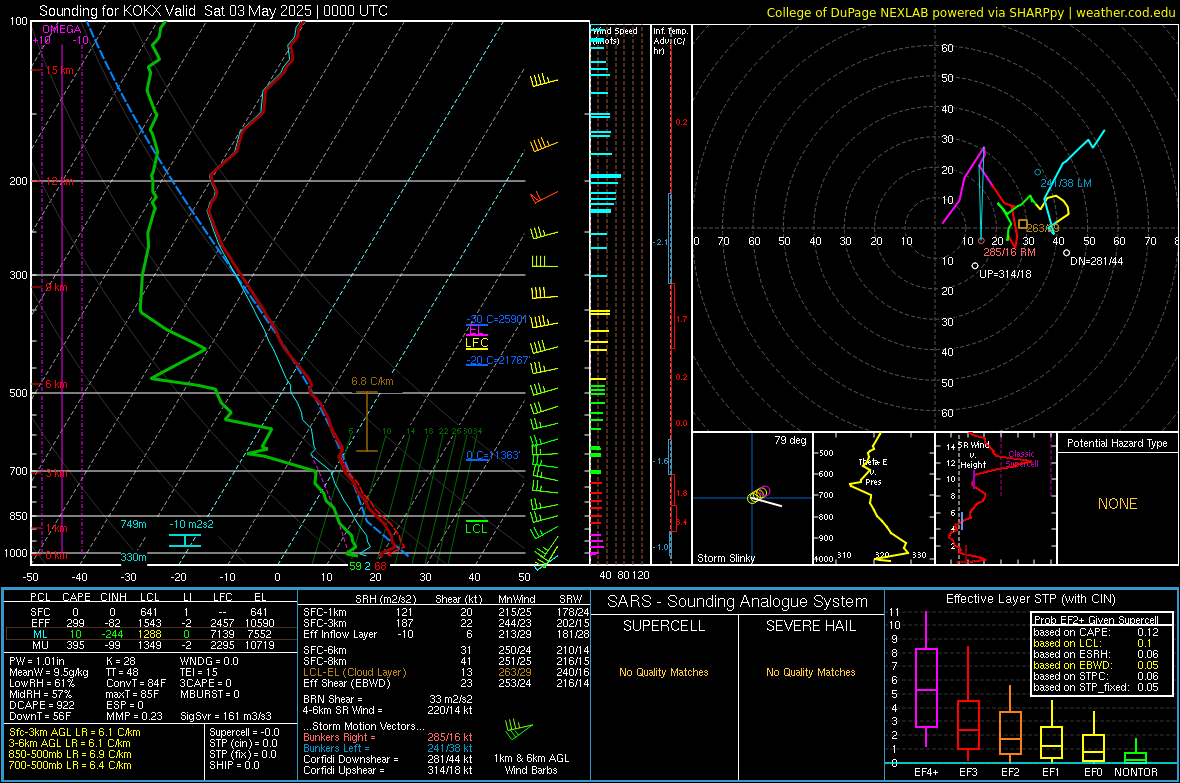
Task: Click the 12 km height marker label
Action: [60, 181]
